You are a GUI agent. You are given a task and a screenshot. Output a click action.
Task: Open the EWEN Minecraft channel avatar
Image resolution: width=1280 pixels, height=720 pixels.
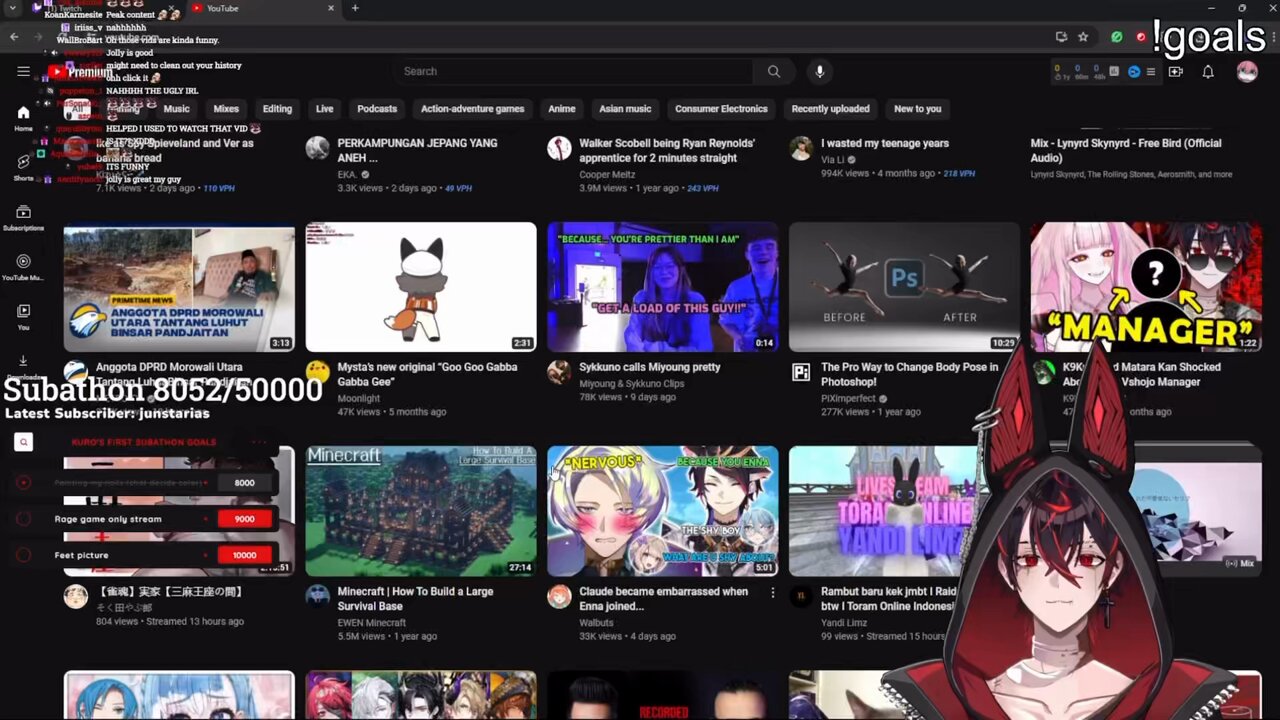click(317, 596)
